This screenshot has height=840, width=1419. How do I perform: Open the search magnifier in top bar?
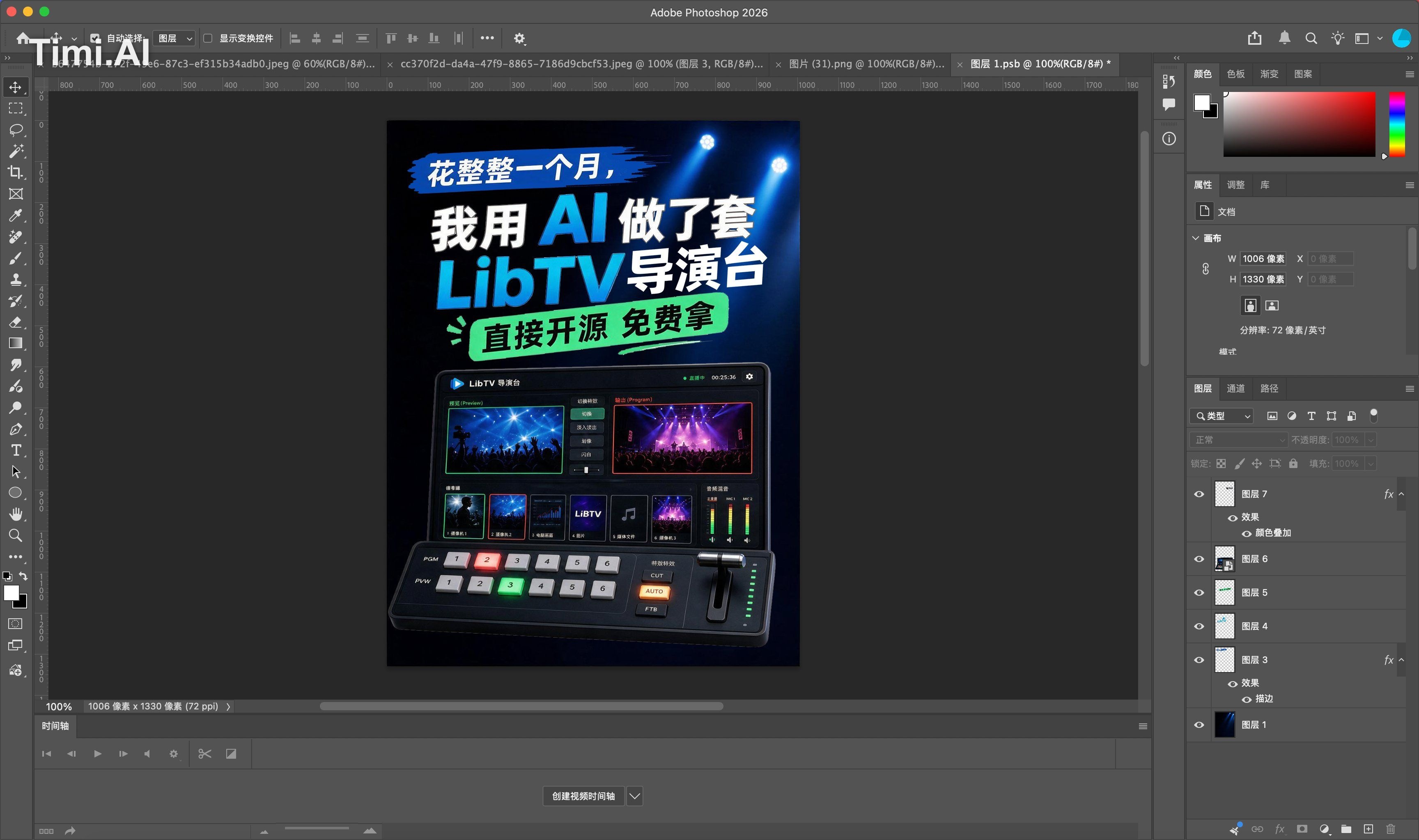(1311, 38)
